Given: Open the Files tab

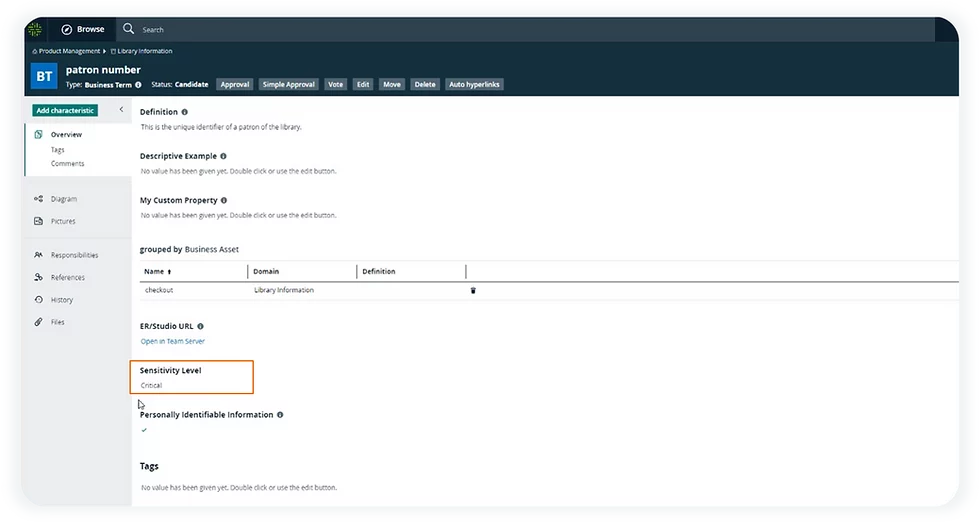Looking at the screenshot, I should [x=58, y=322].
